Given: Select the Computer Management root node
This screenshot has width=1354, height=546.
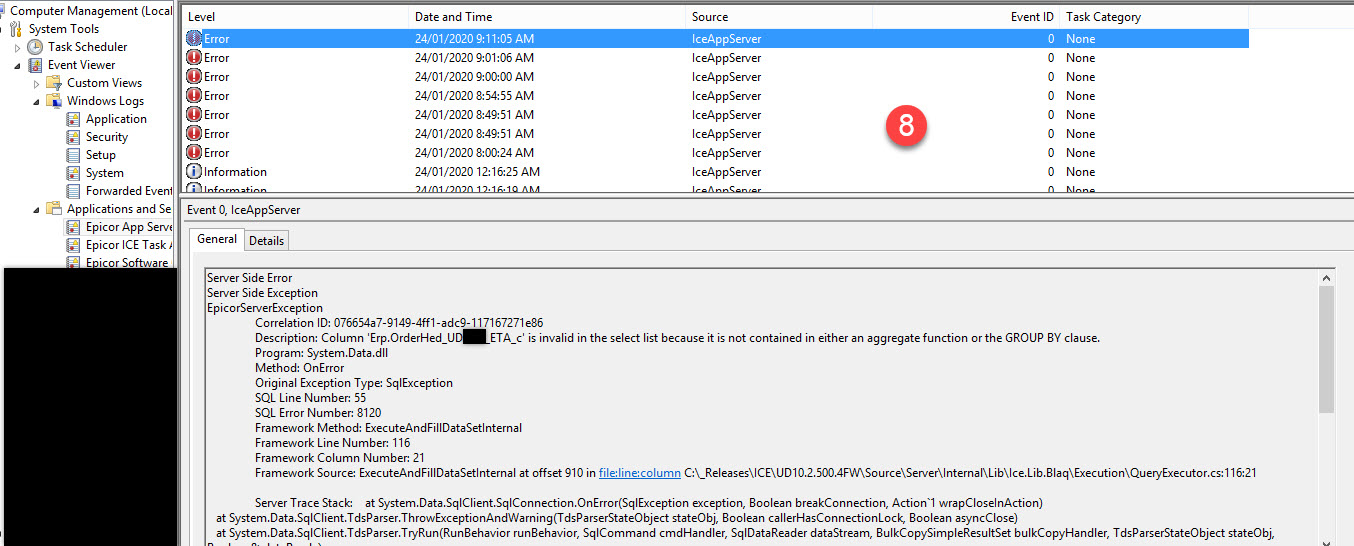Looking at the screenshot, I should 91,11.
